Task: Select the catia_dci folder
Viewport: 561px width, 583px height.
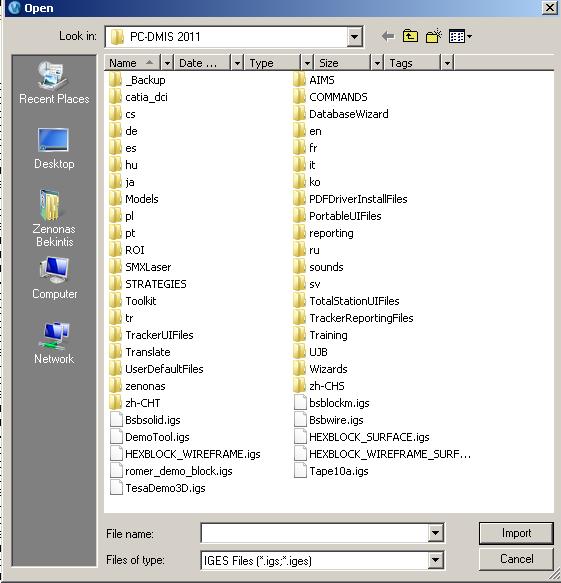Action: (x=139, y=97)
